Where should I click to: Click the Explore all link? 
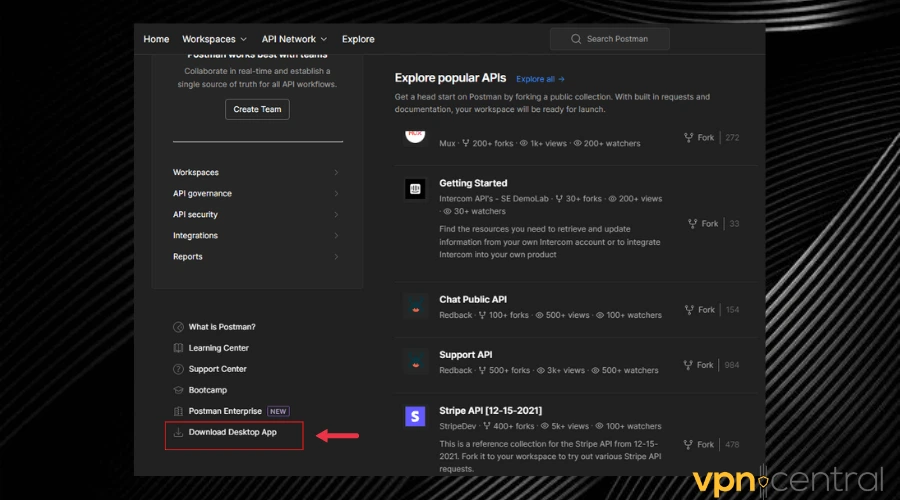click(x=540, y=79)
